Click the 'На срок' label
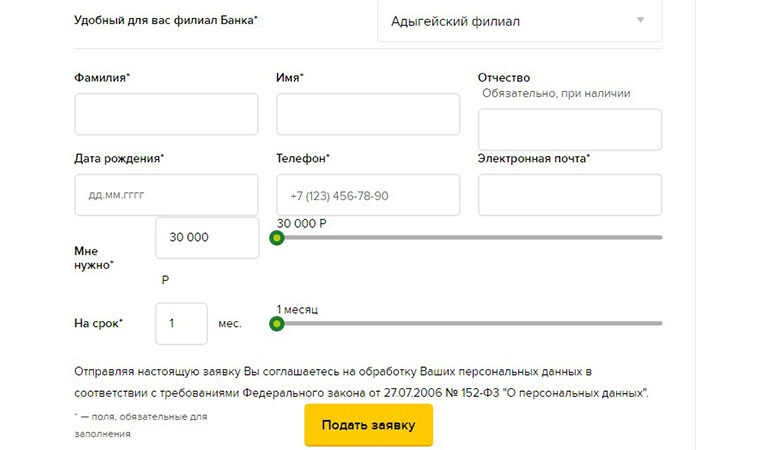780x450 pixels. coord(98,324)
